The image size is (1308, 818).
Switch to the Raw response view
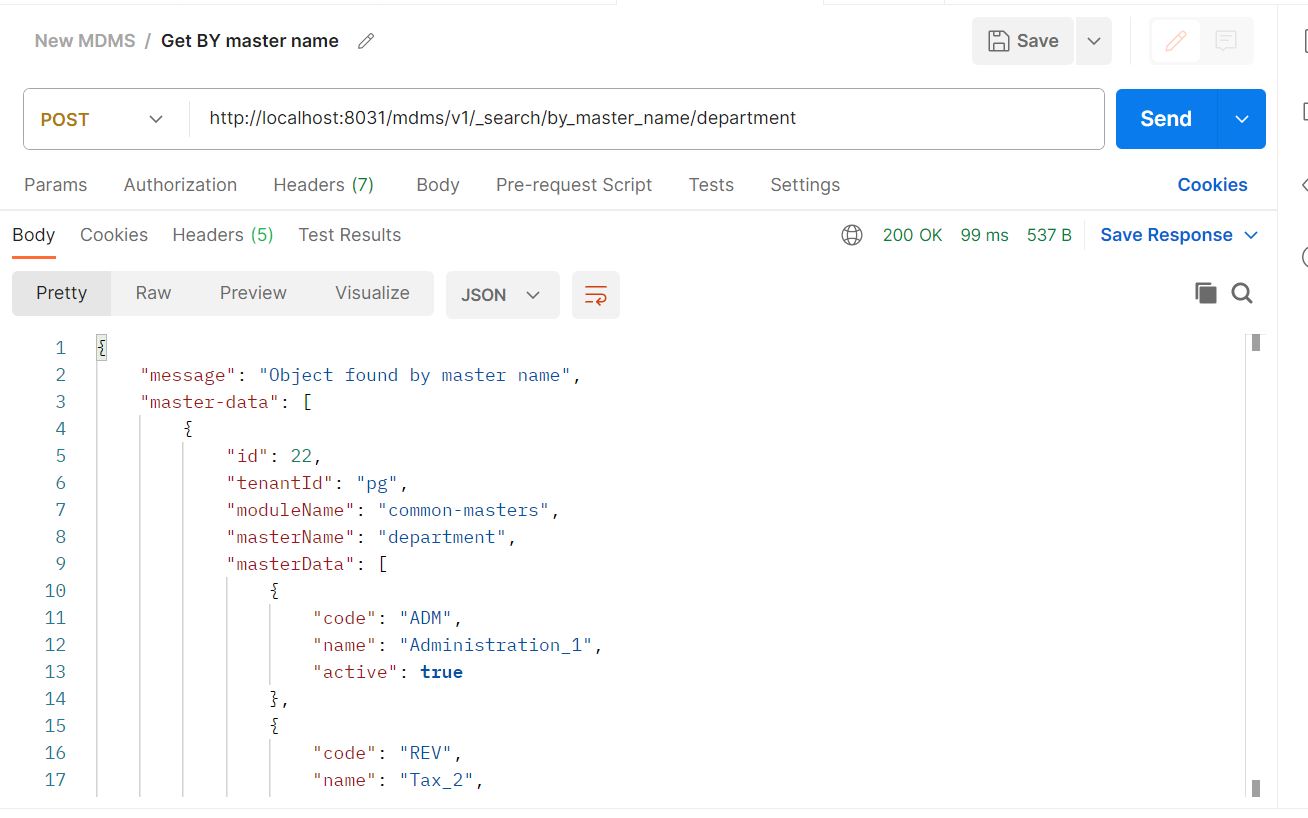pyautogui.click(x=152, y=293)
